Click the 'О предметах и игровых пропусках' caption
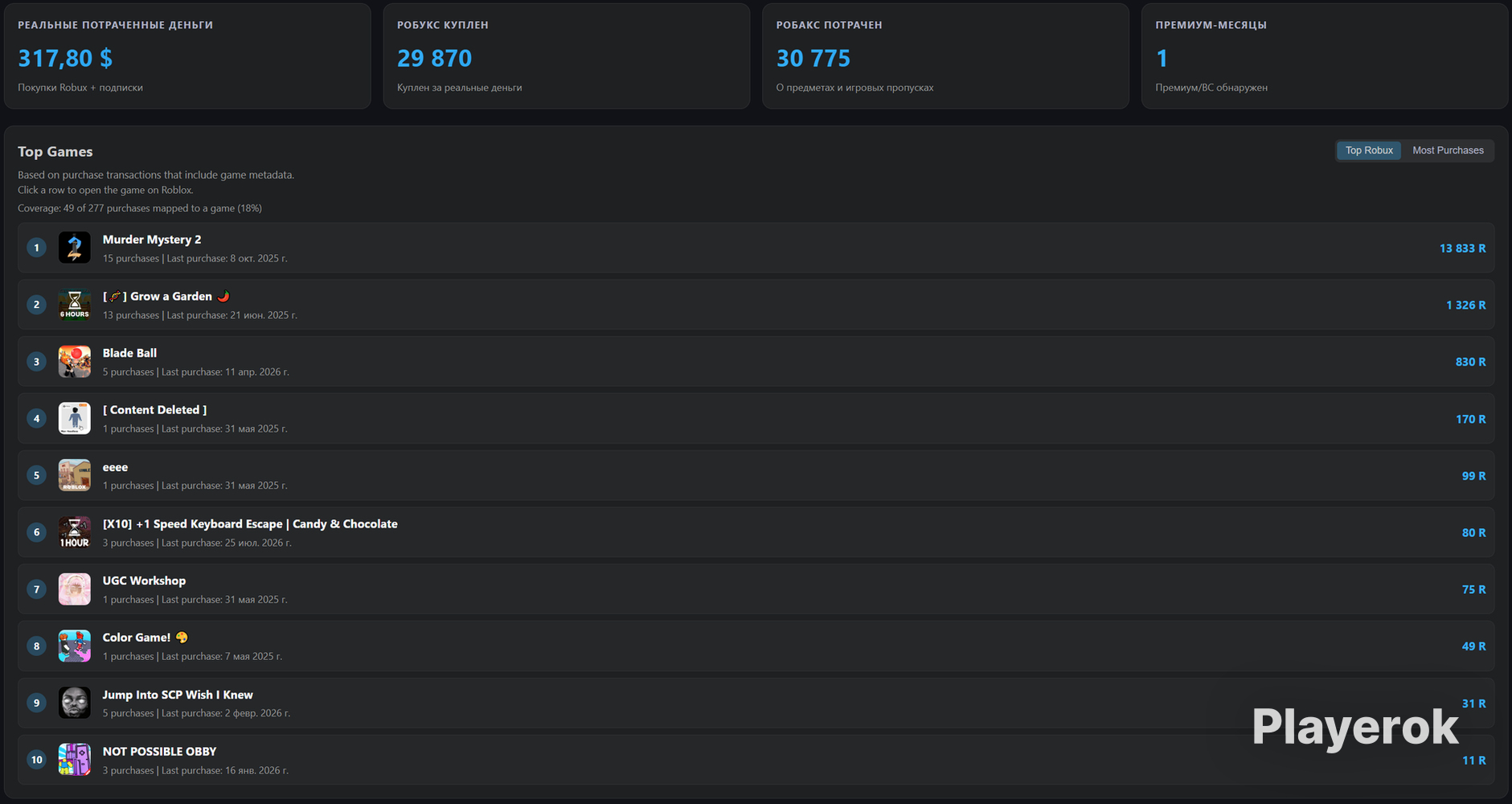Viewport: 1512px width, 804px height. pos(855,88)
